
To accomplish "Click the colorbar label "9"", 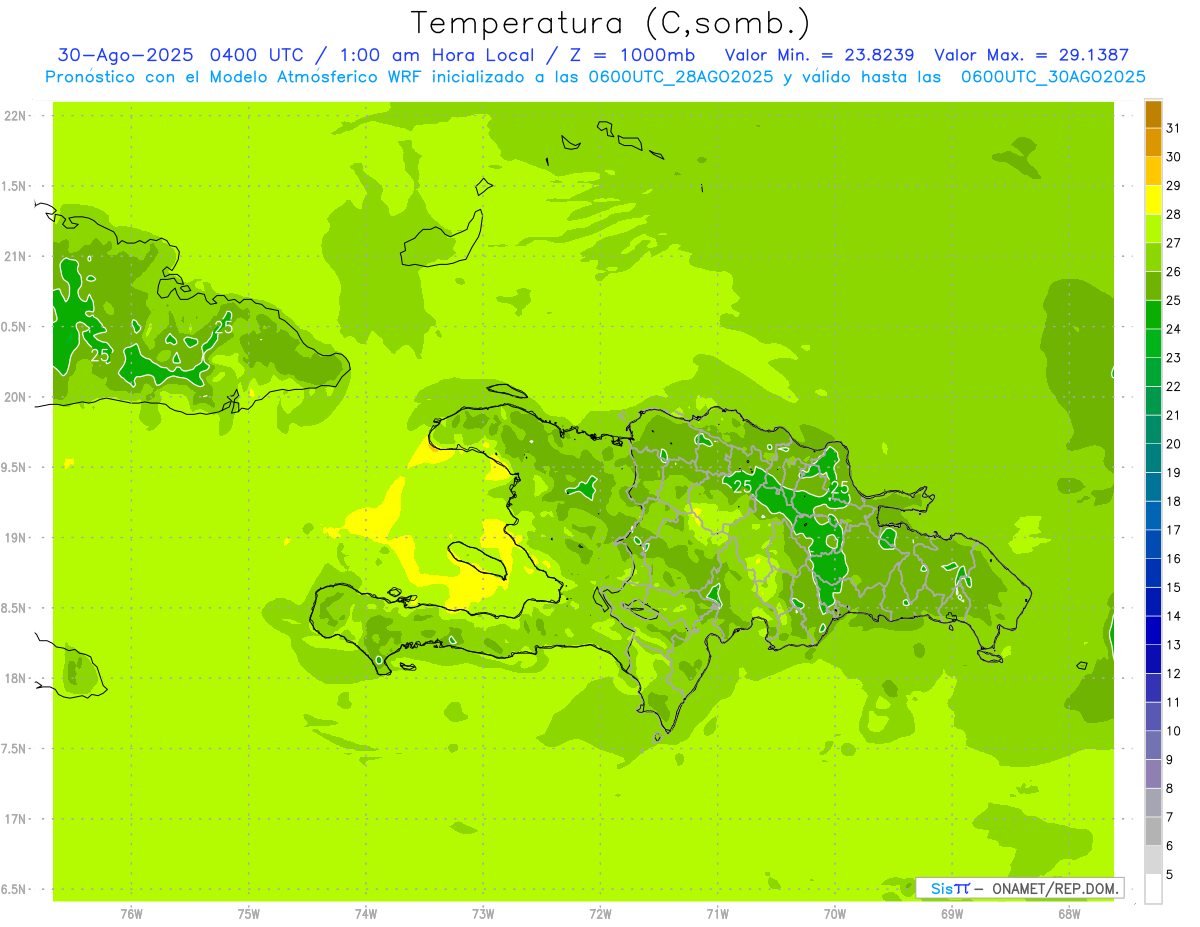I will (x=1170, y=760).
